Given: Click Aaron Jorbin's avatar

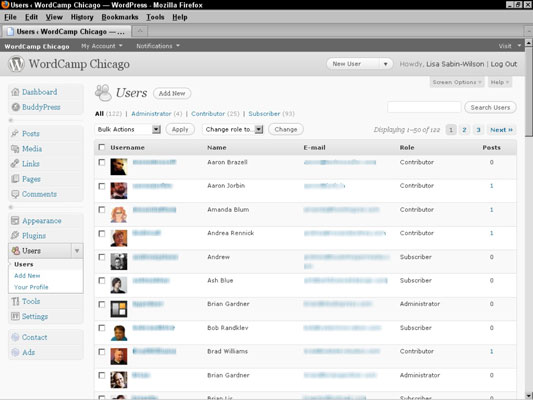Looking at the screenshot, I should tap(119, 191).
